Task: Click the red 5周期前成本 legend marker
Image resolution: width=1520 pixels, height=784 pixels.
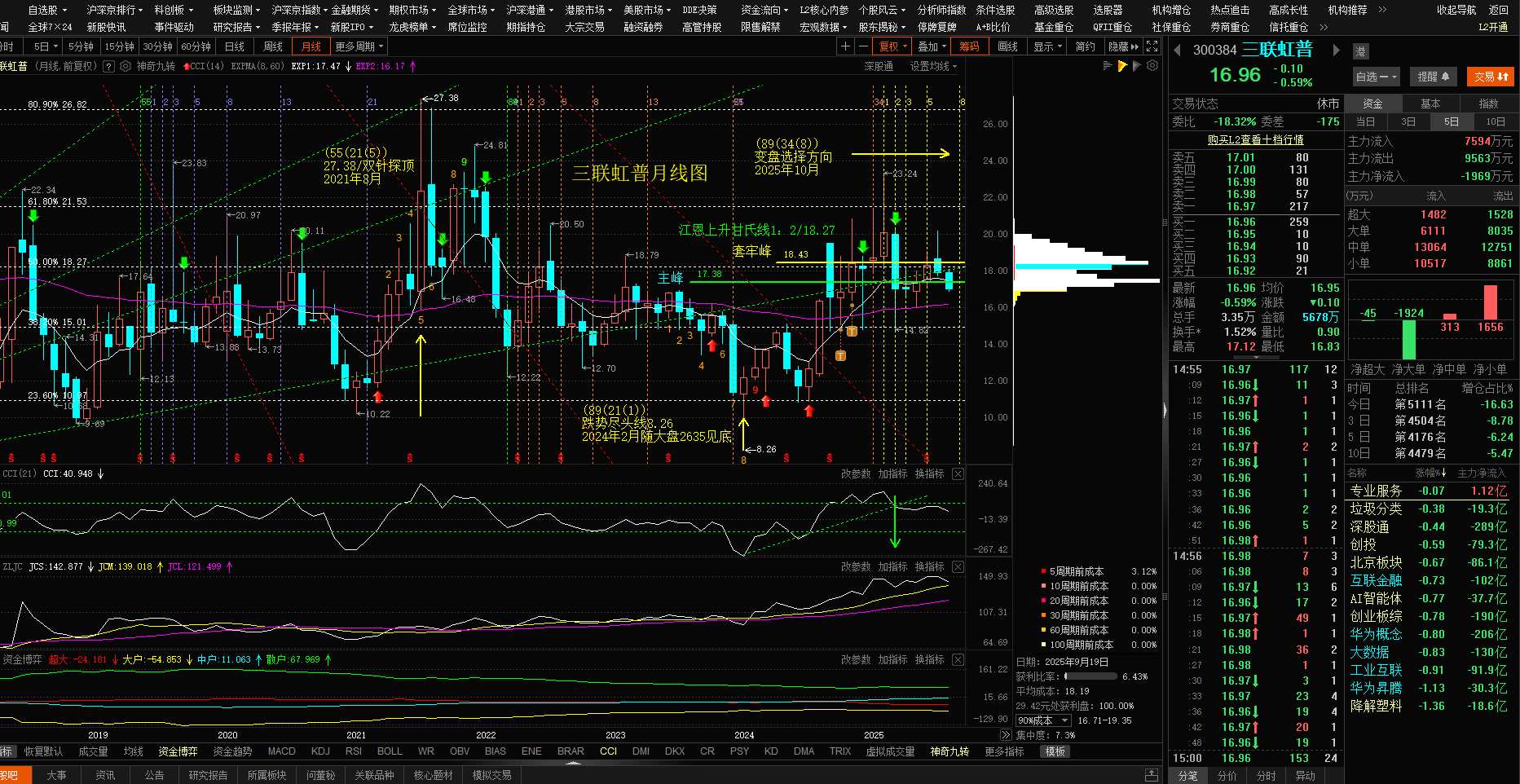Action: pyautogui.click(x=1043, y=571)
